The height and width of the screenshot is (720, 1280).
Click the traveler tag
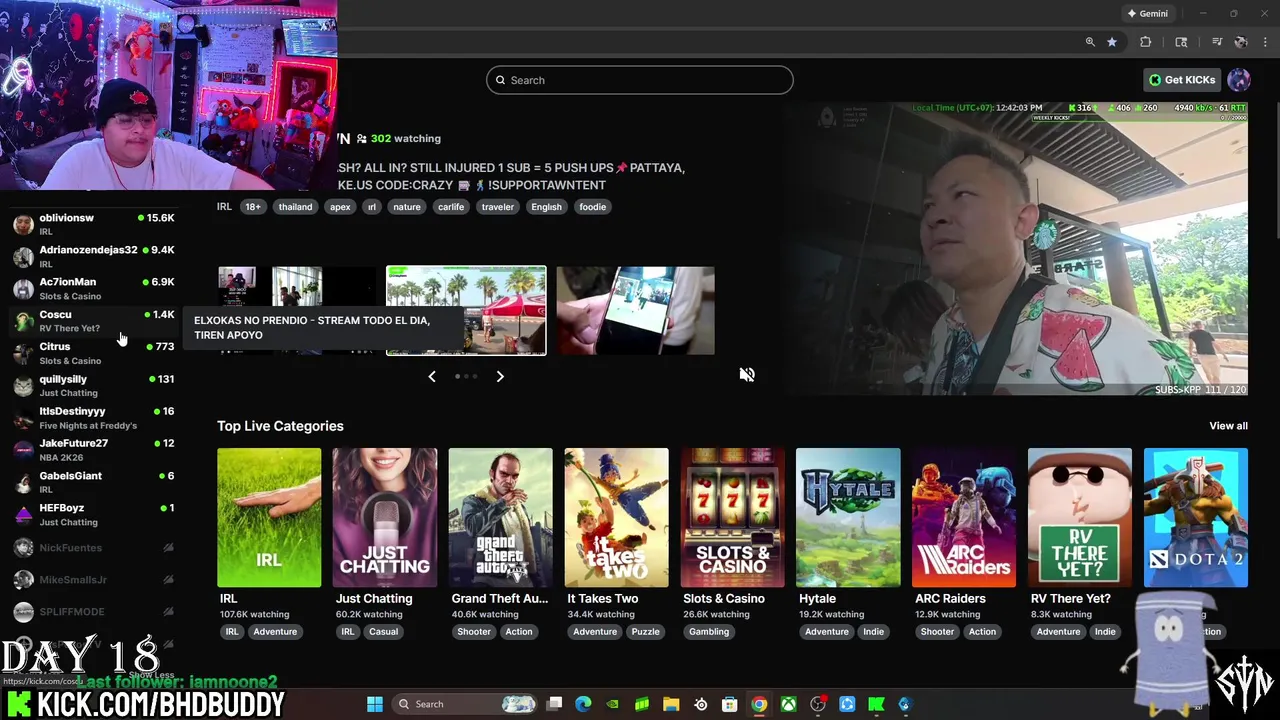tap(498, 207)
